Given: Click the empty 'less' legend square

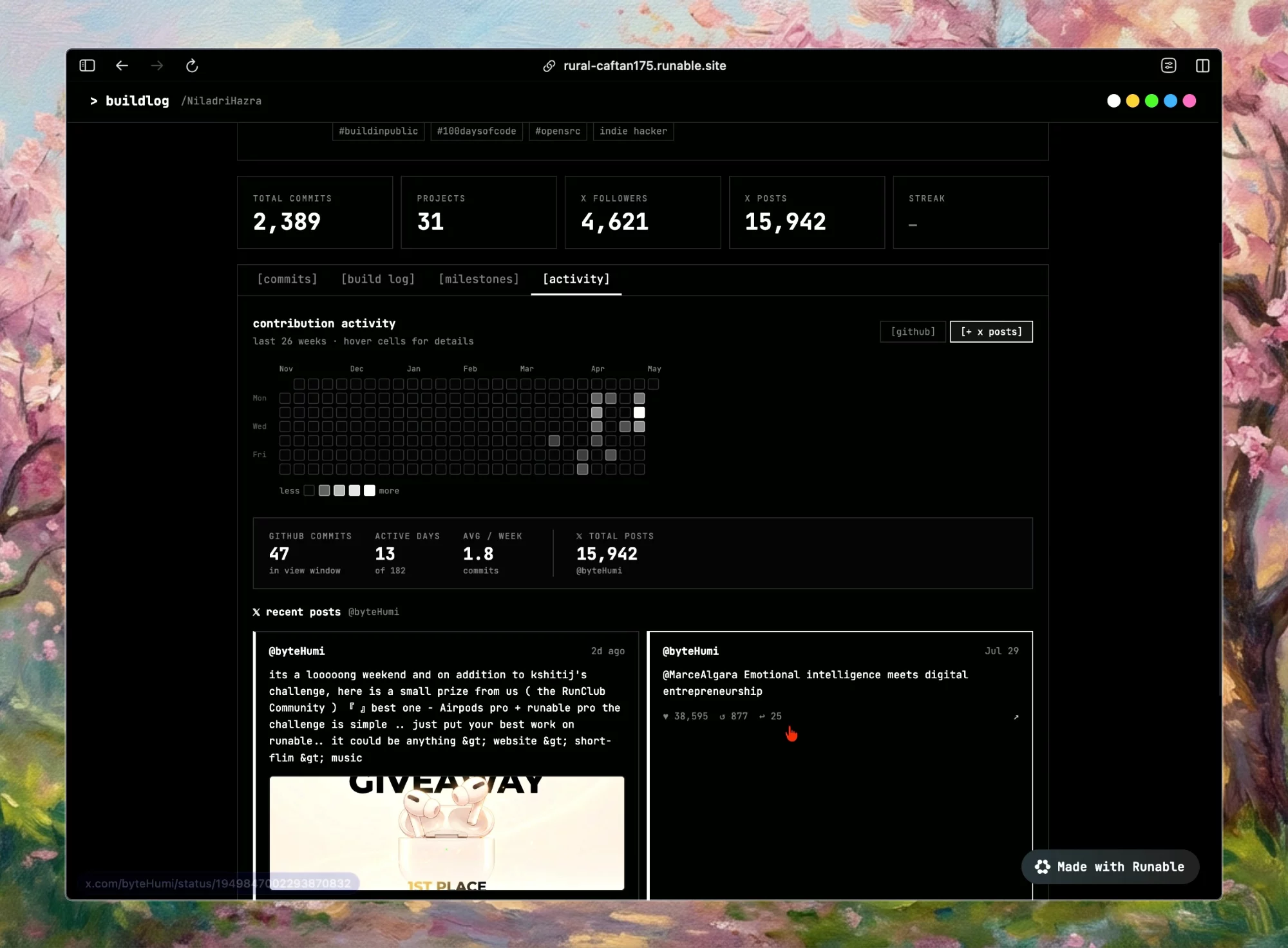Looking at the screenshot, I should point(309,491).
